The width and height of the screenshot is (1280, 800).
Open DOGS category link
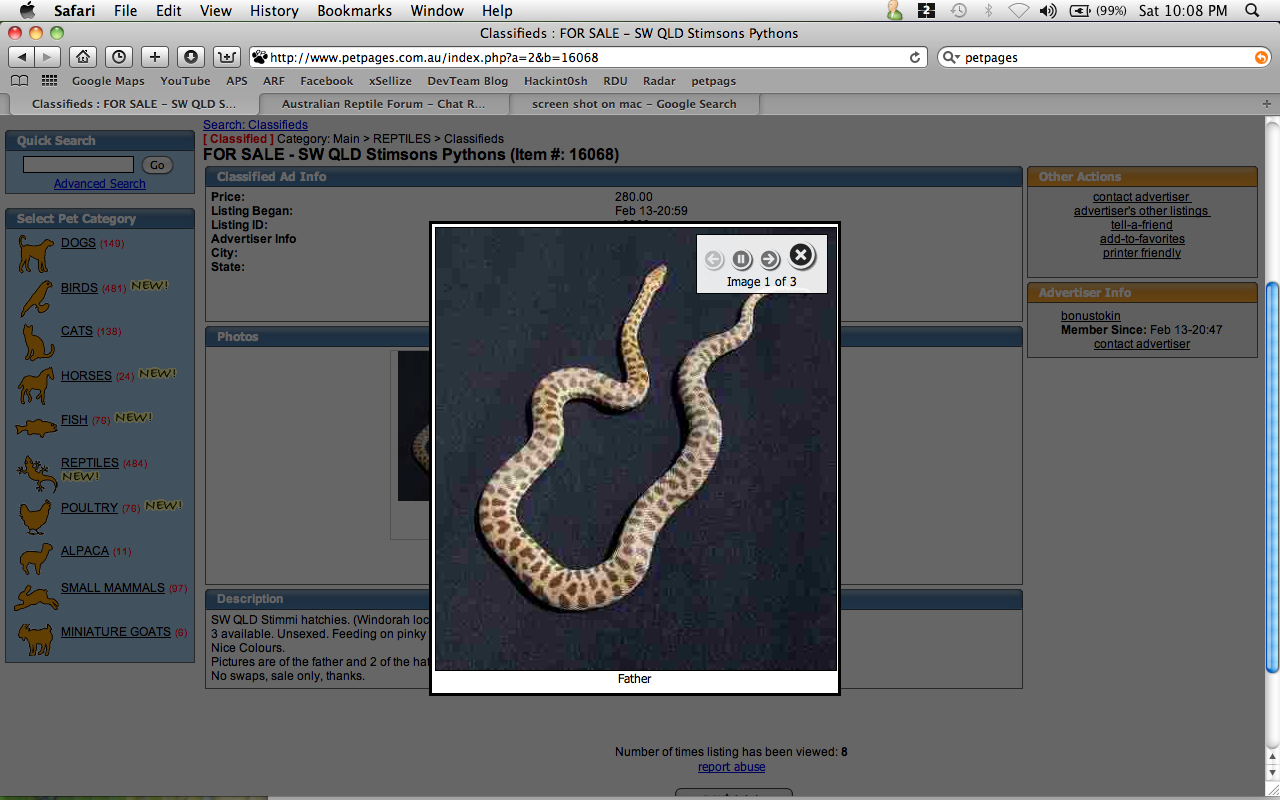click(x=78, y=243)
